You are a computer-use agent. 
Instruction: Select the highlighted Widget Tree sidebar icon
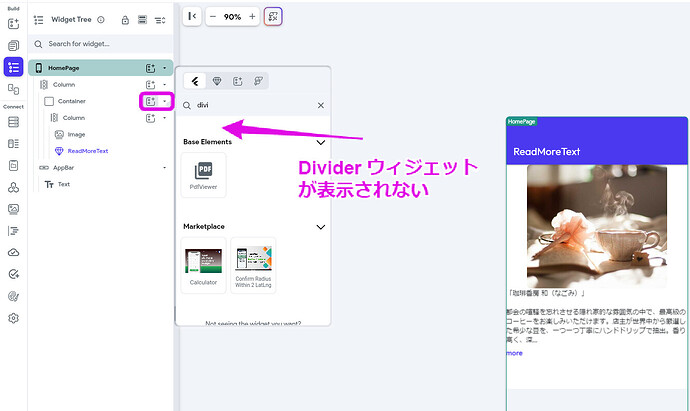13,67
